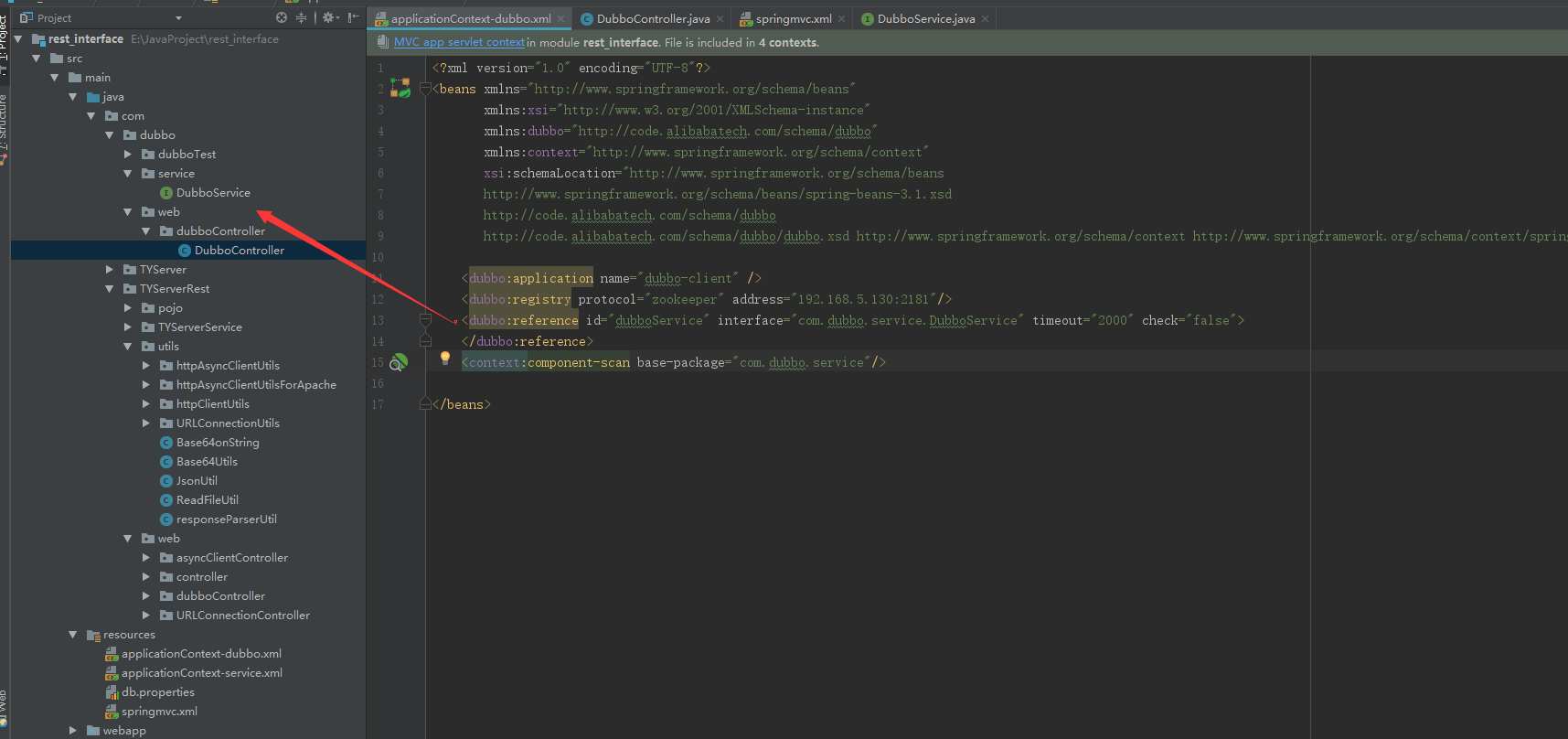The height and width of the screenshot is (739, 1568).
Task: Expand the TYServer package
Action: tap(109, 270)
